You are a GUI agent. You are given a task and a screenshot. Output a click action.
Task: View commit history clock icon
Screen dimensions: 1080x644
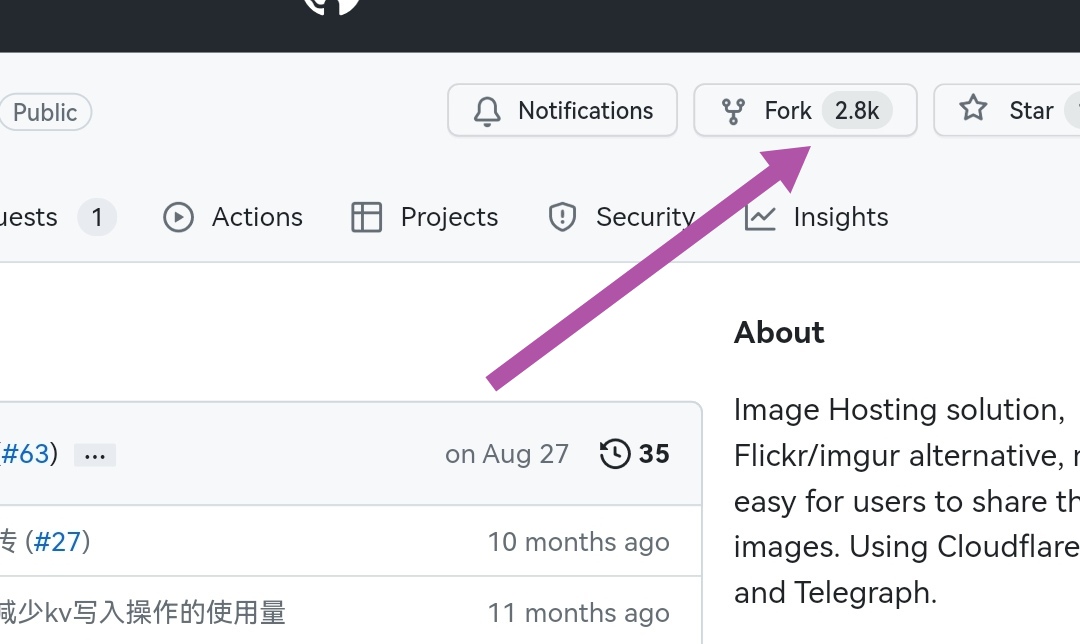615,454
